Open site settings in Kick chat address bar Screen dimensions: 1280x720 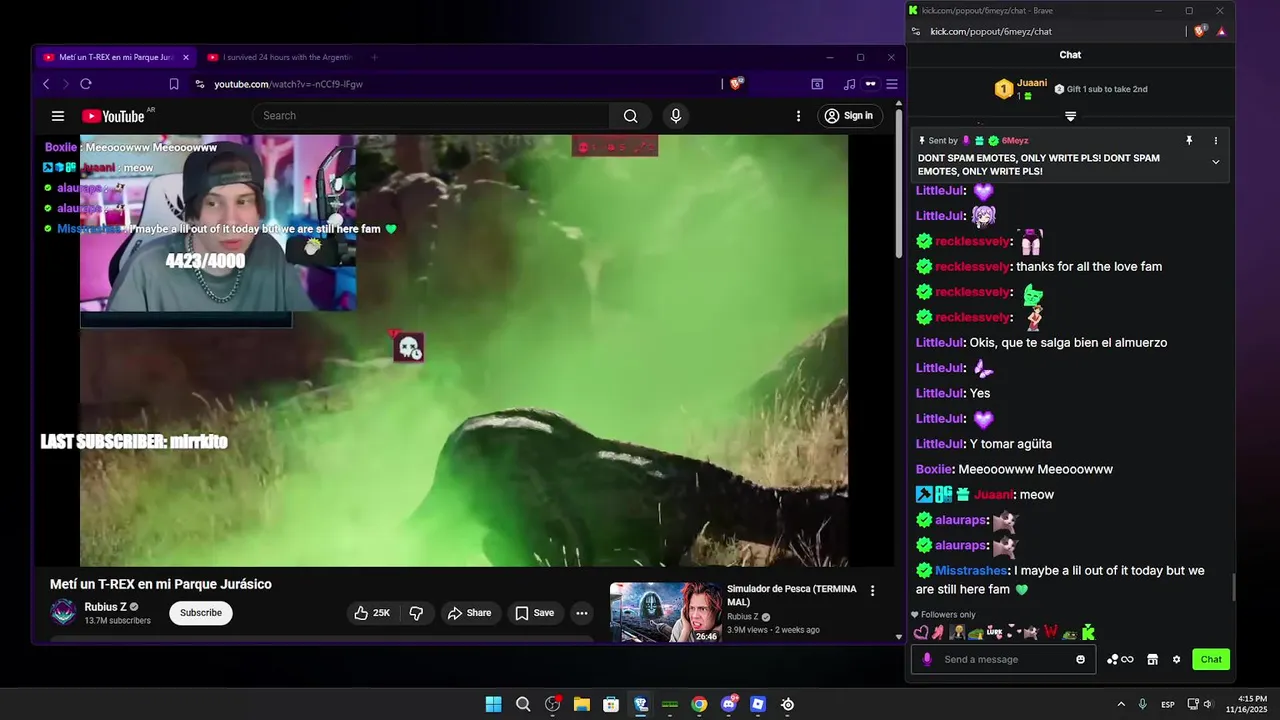(916, 32)
